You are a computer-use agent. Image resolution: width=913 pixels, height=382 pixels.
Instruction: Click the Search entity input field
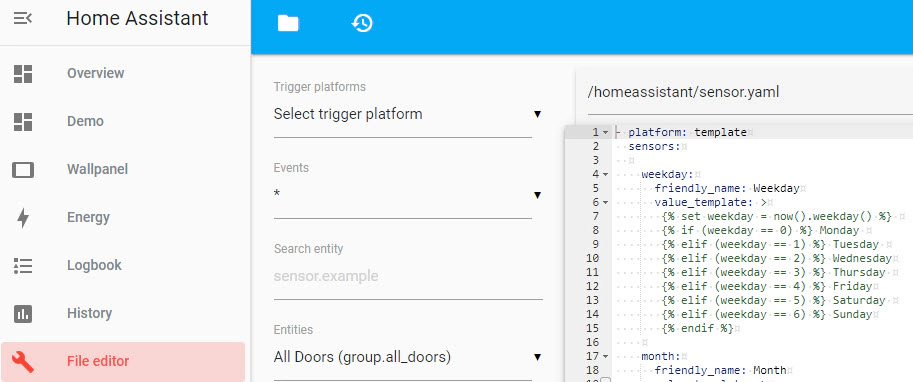[x=408, y=276]
